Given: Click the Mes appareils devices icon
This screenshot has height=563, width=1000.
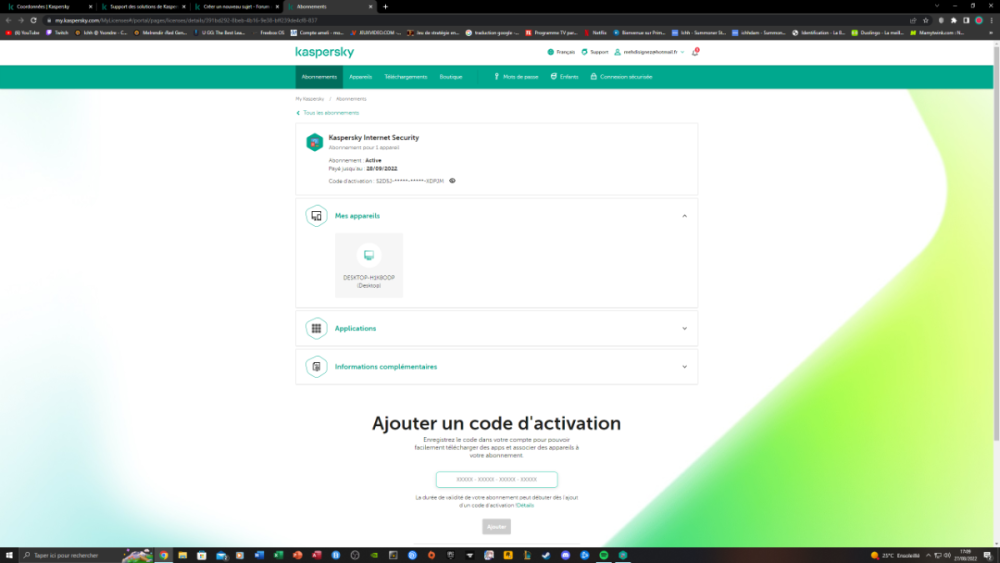Looking at the screenshot, I should [x=316, y=216].
